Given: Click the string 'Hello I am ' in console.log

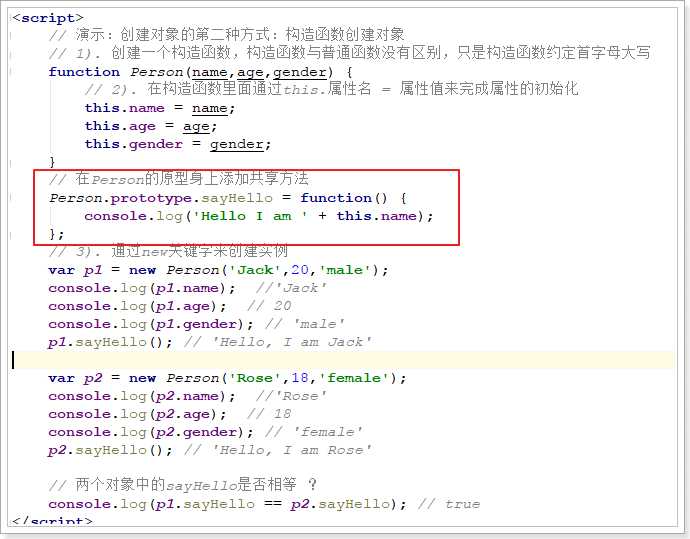Looking at the screenshot, I should click(x=249, y=216).
